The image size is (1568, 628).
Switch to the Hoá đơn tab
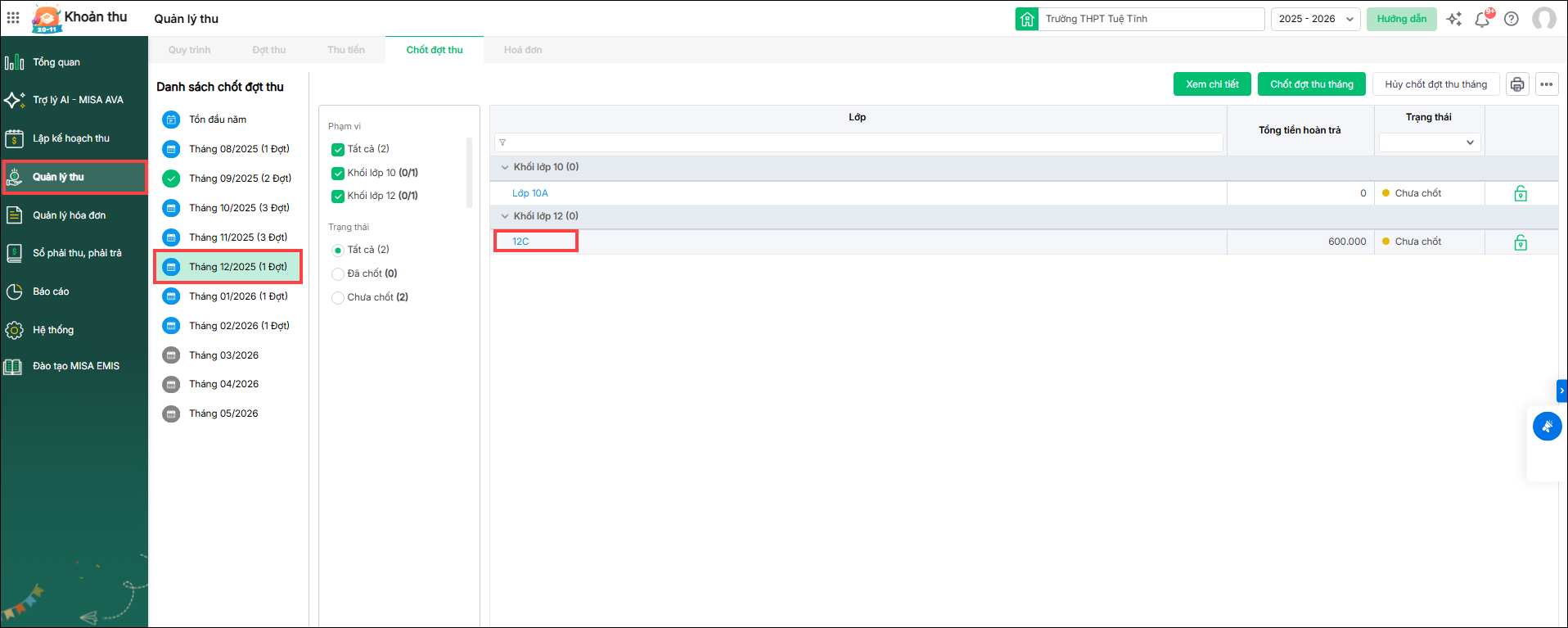523,50
